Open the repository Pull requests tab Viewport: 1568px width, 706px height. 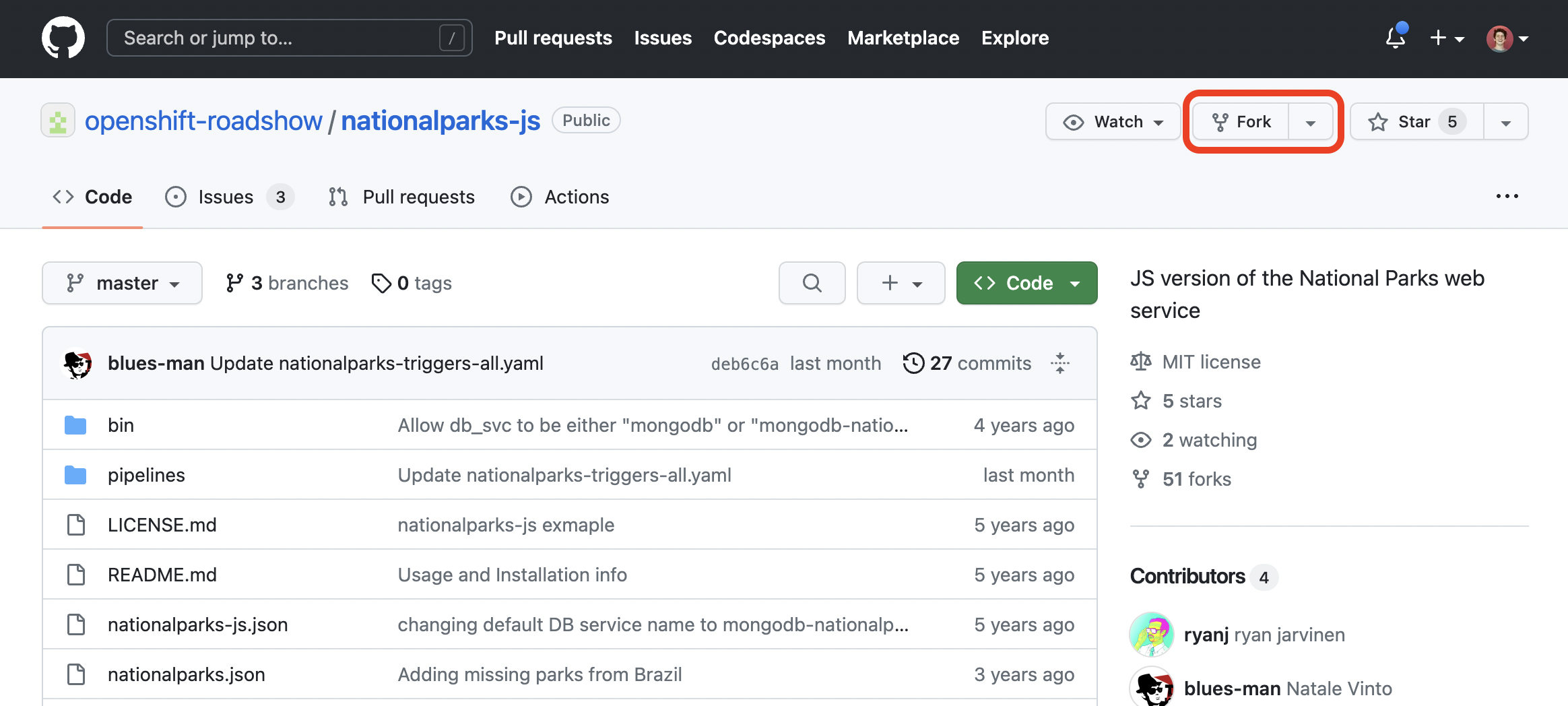401,197
